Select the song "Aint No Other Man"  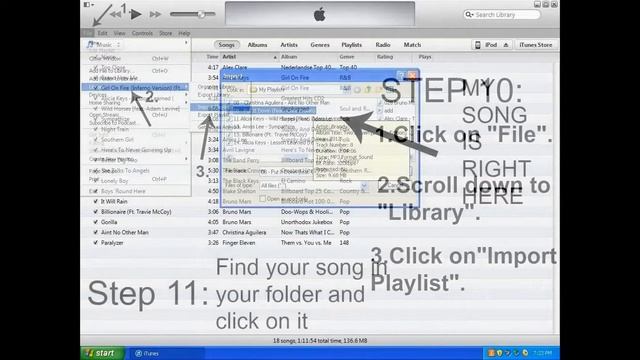[x=124, y=232]
